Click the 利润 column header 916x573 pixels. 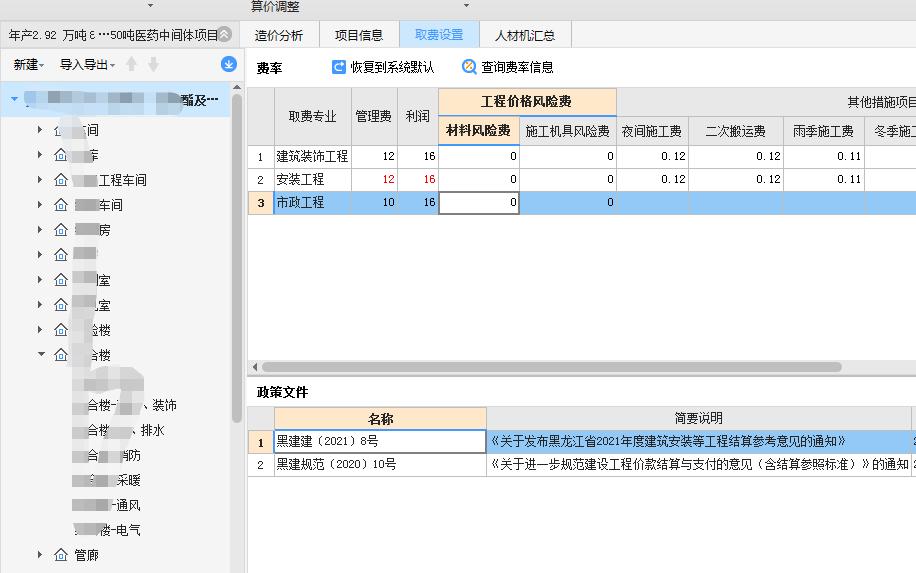pos(418,116)
